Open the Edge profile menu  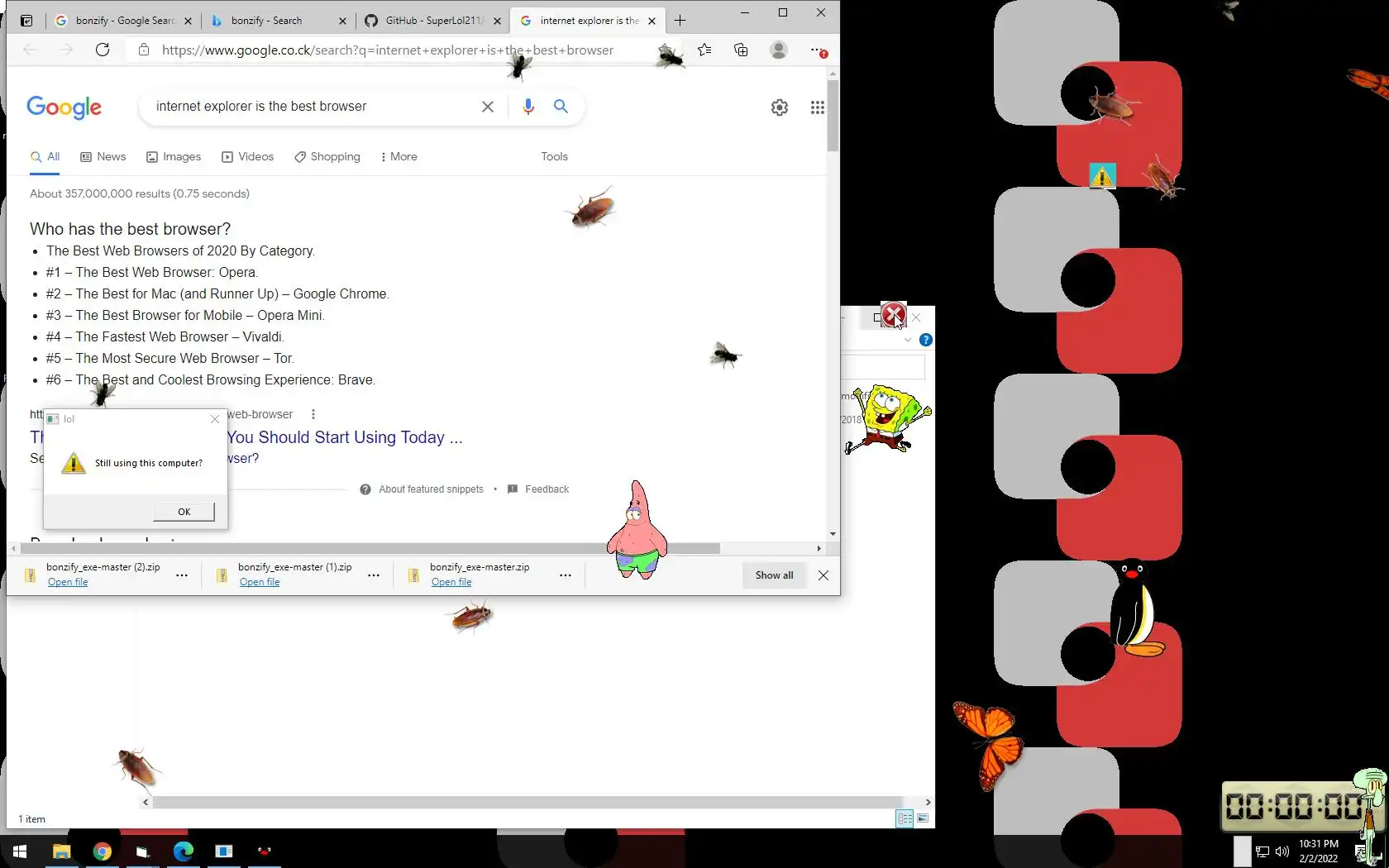pos(778,50)
